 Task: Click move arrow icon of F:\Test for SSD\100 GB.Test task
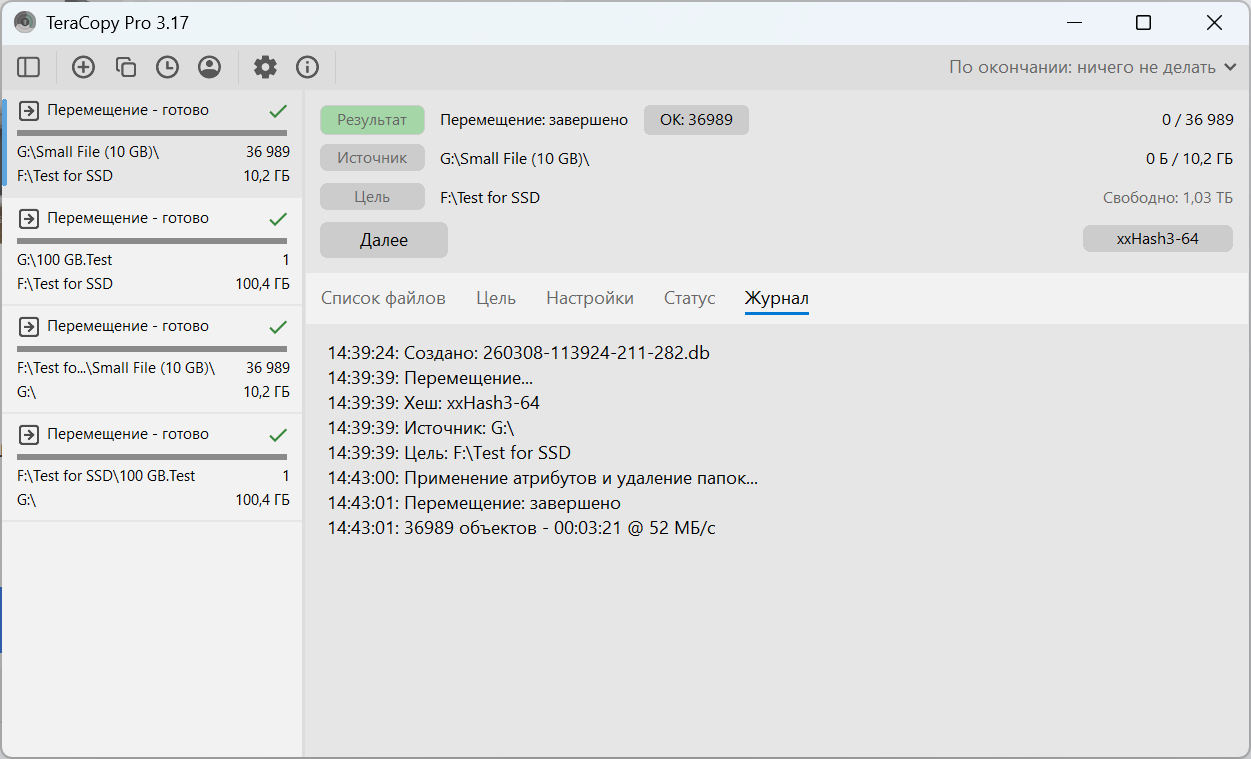[29, 434]
